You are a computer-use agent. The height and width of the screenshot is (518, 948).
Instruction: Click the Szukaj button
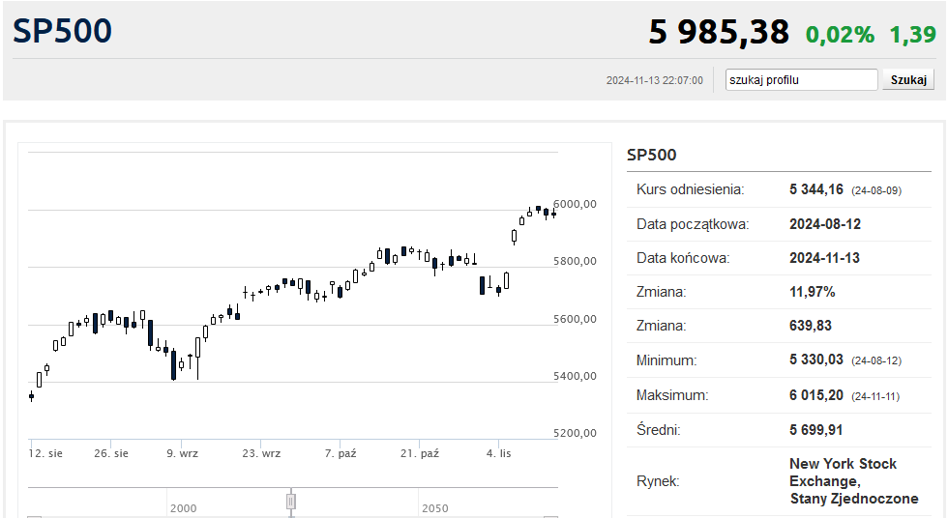coord(908,80)
